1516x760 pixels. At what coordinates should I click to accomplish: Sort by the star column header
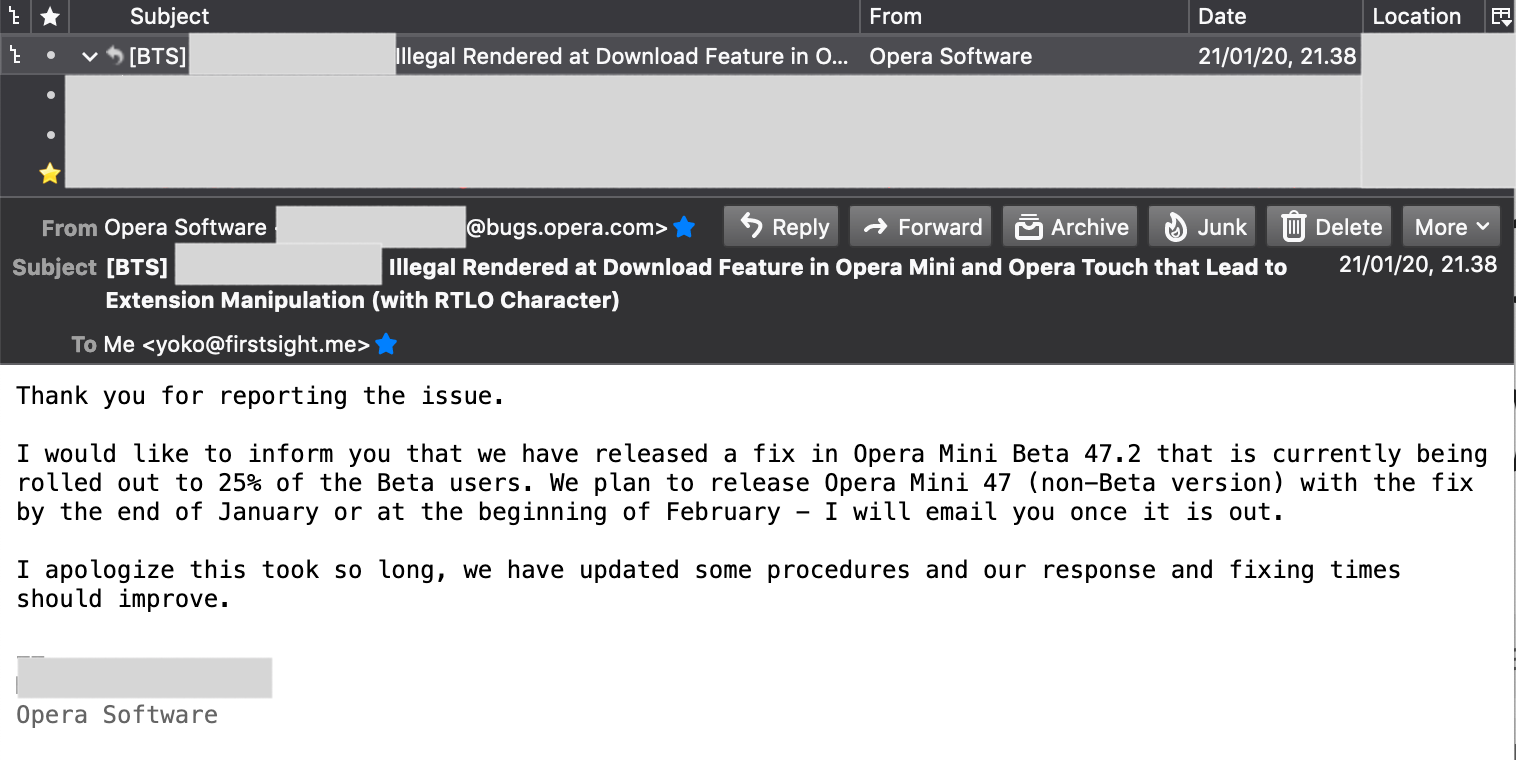click(x=50, y=16)
